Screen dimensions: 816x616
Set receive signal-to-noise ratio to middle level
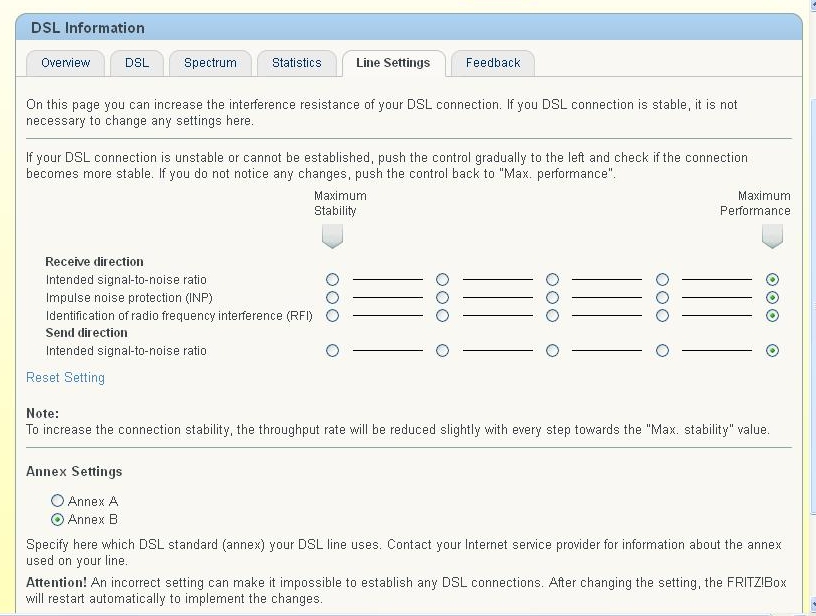(552, 280)
